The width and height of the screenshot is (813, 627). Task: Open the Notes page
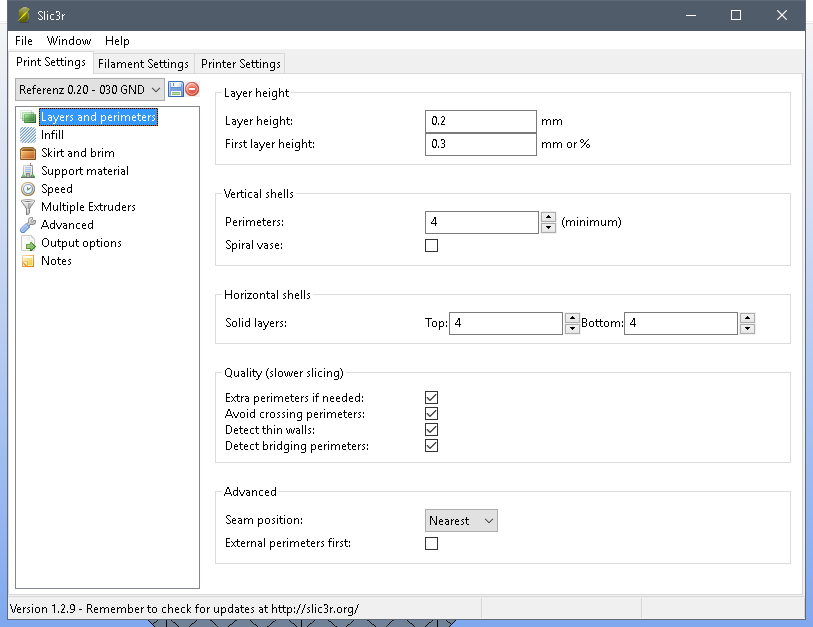pyautogui.click(x=56, y=261)
